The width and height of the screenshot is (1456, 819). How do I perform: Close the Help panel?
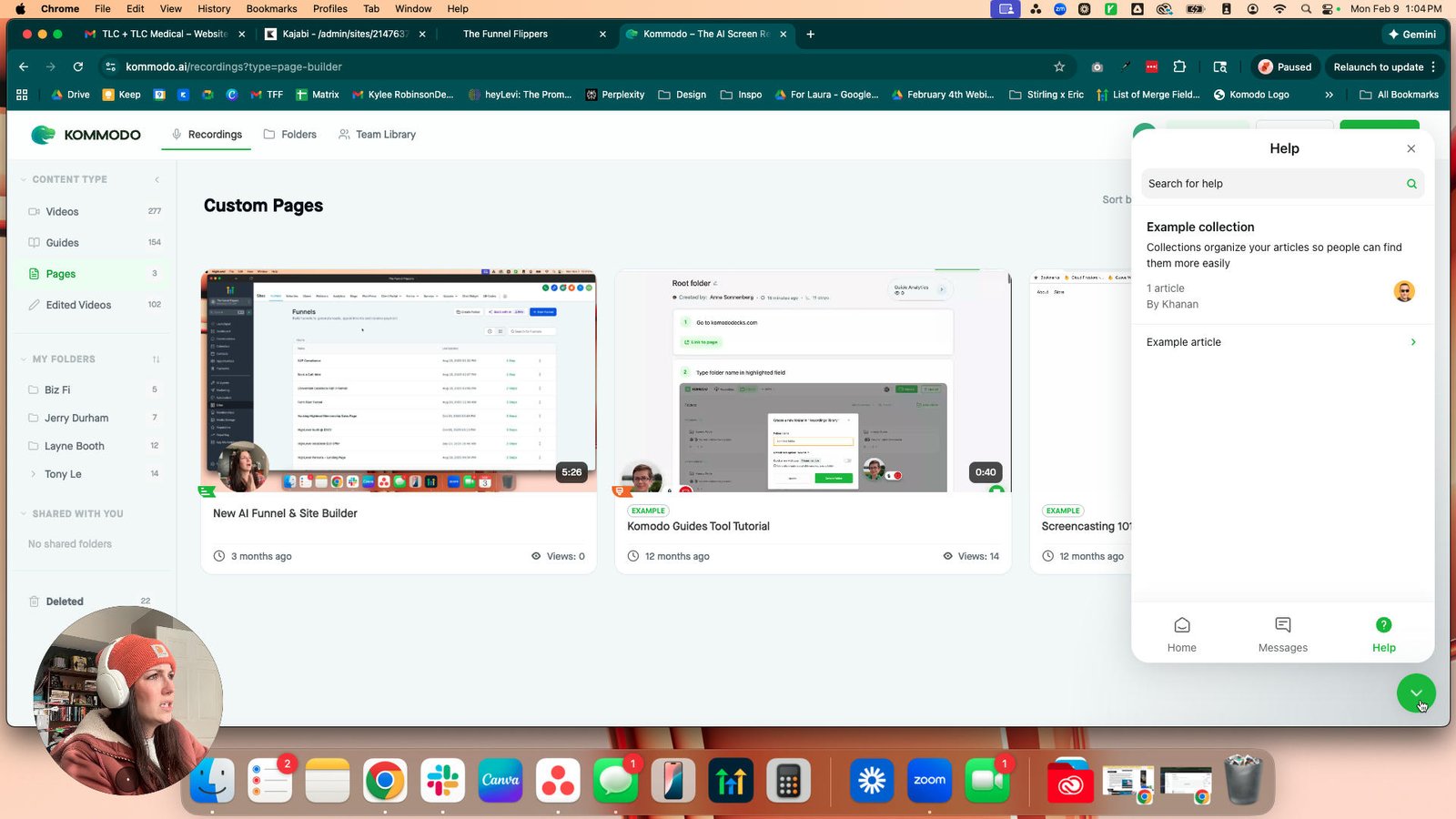click(1410, 148)
